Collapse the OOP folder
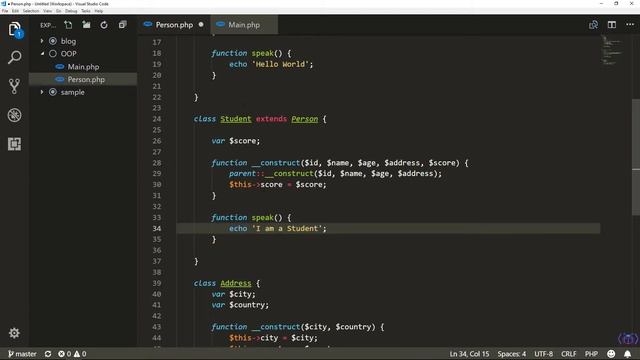This screenshot has height=360, width=640. 43,53
